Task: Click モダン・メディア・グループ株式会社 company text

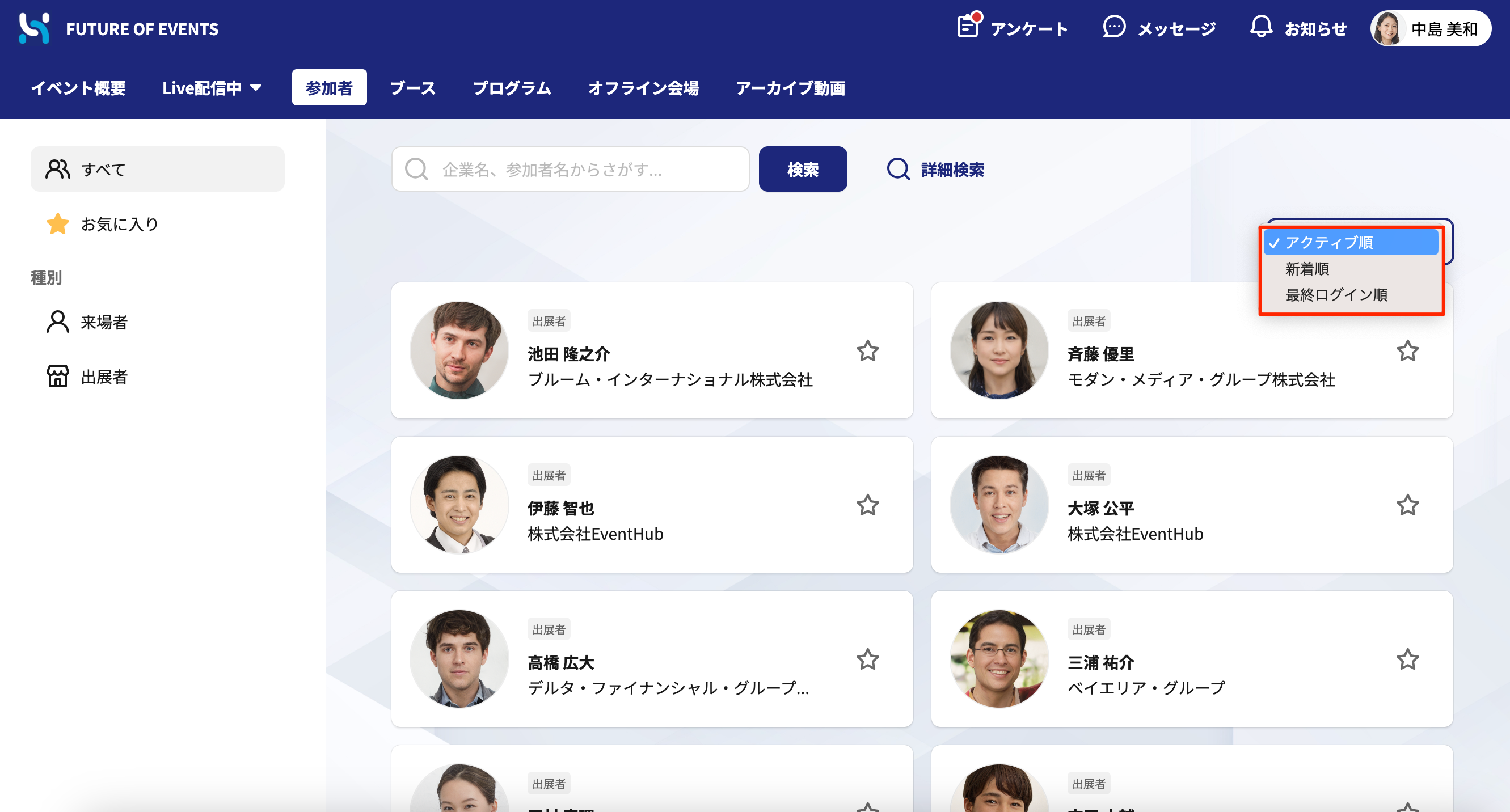Action: click(1201, 379)
